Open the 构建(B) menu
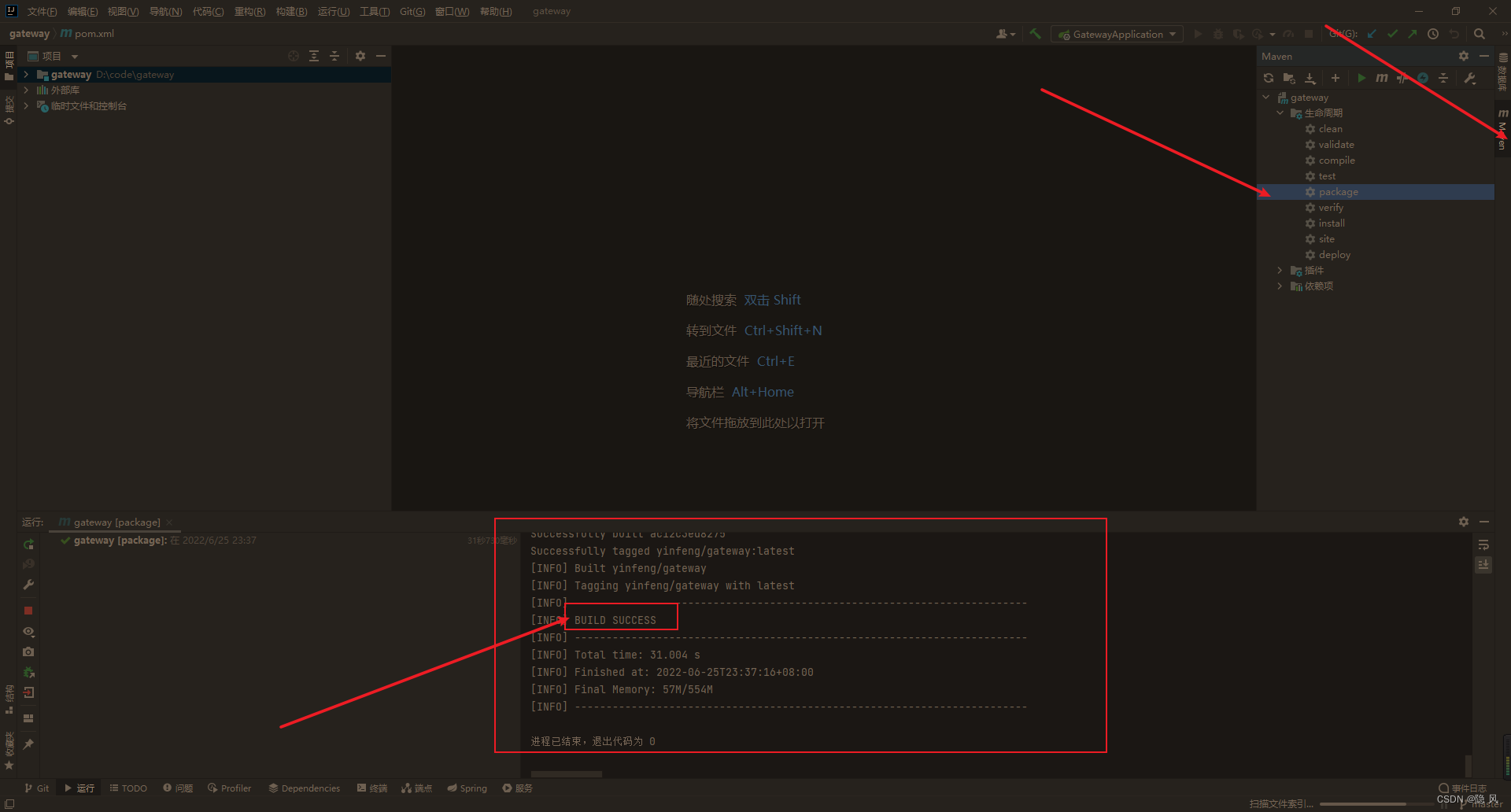This screenshot has height=812, width=1511. point(291,12)
